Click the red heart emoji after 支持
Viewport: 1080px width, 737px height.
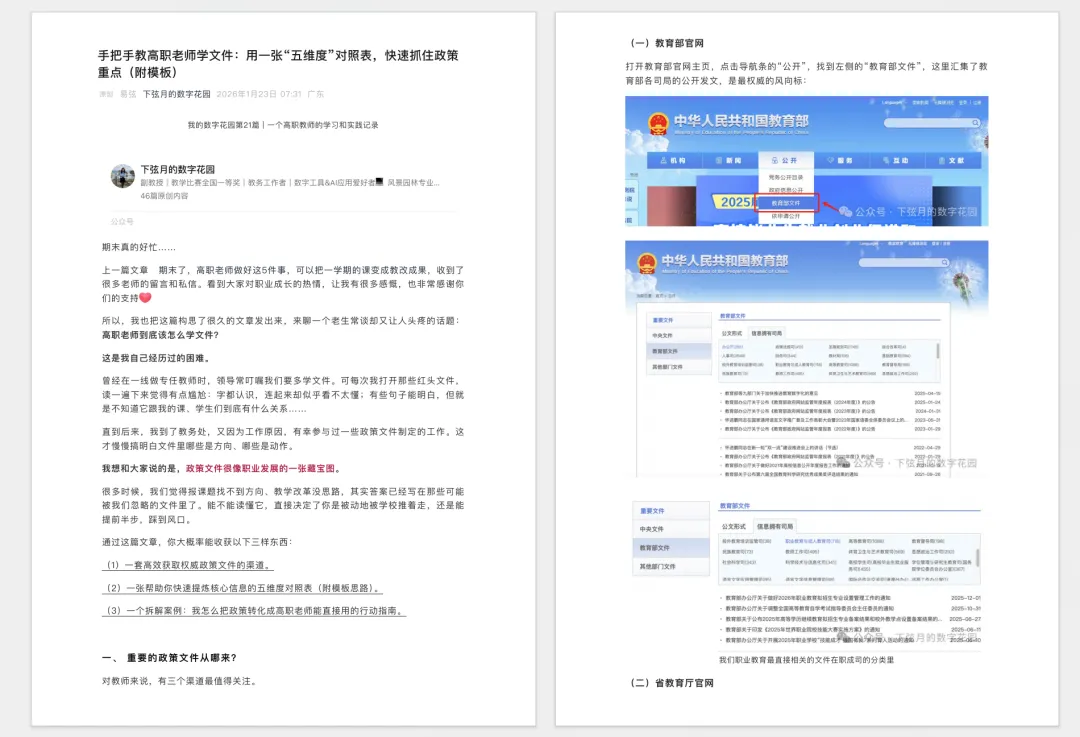click(145, 298)
